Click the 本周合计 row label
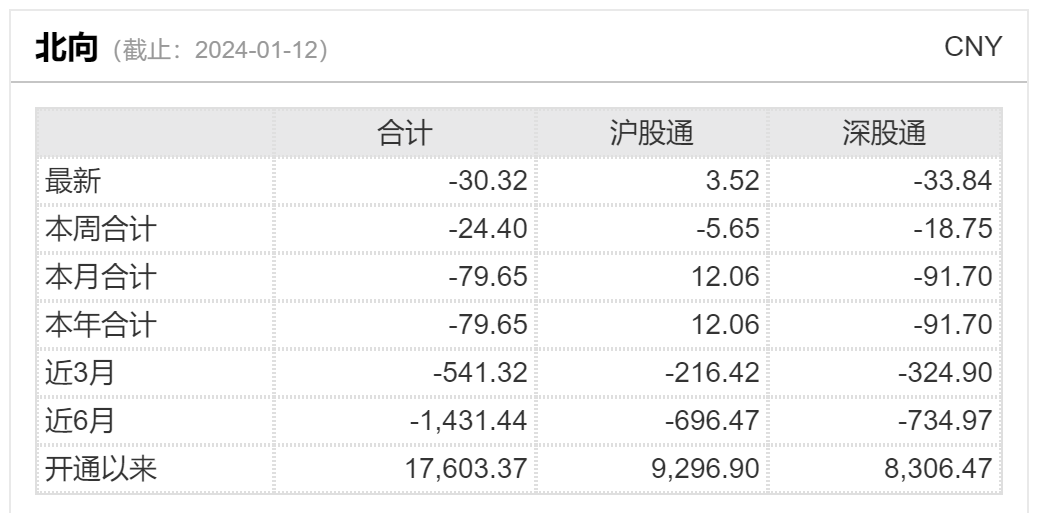Viewport: 1037px width, 513px height. (101, 229)
